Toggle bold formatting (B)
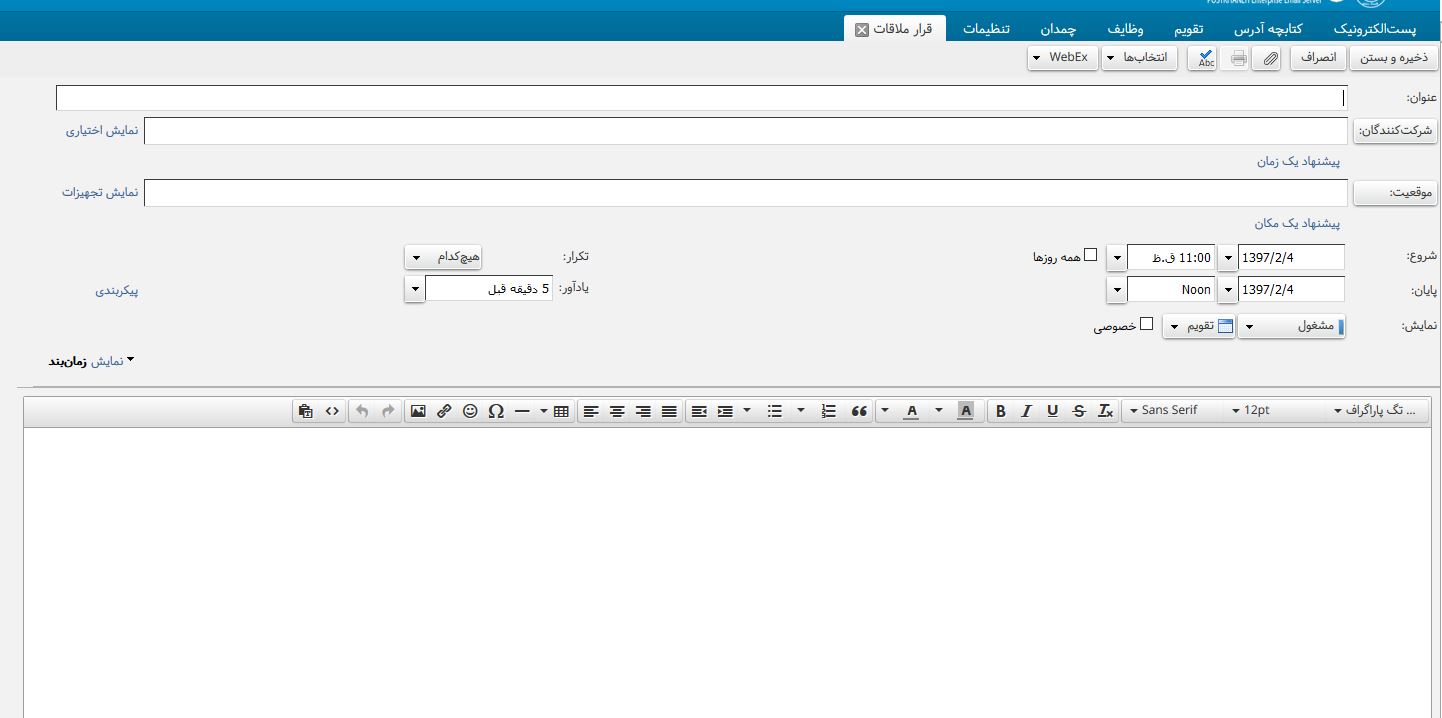The image size is (1442, 718). 1000,411
